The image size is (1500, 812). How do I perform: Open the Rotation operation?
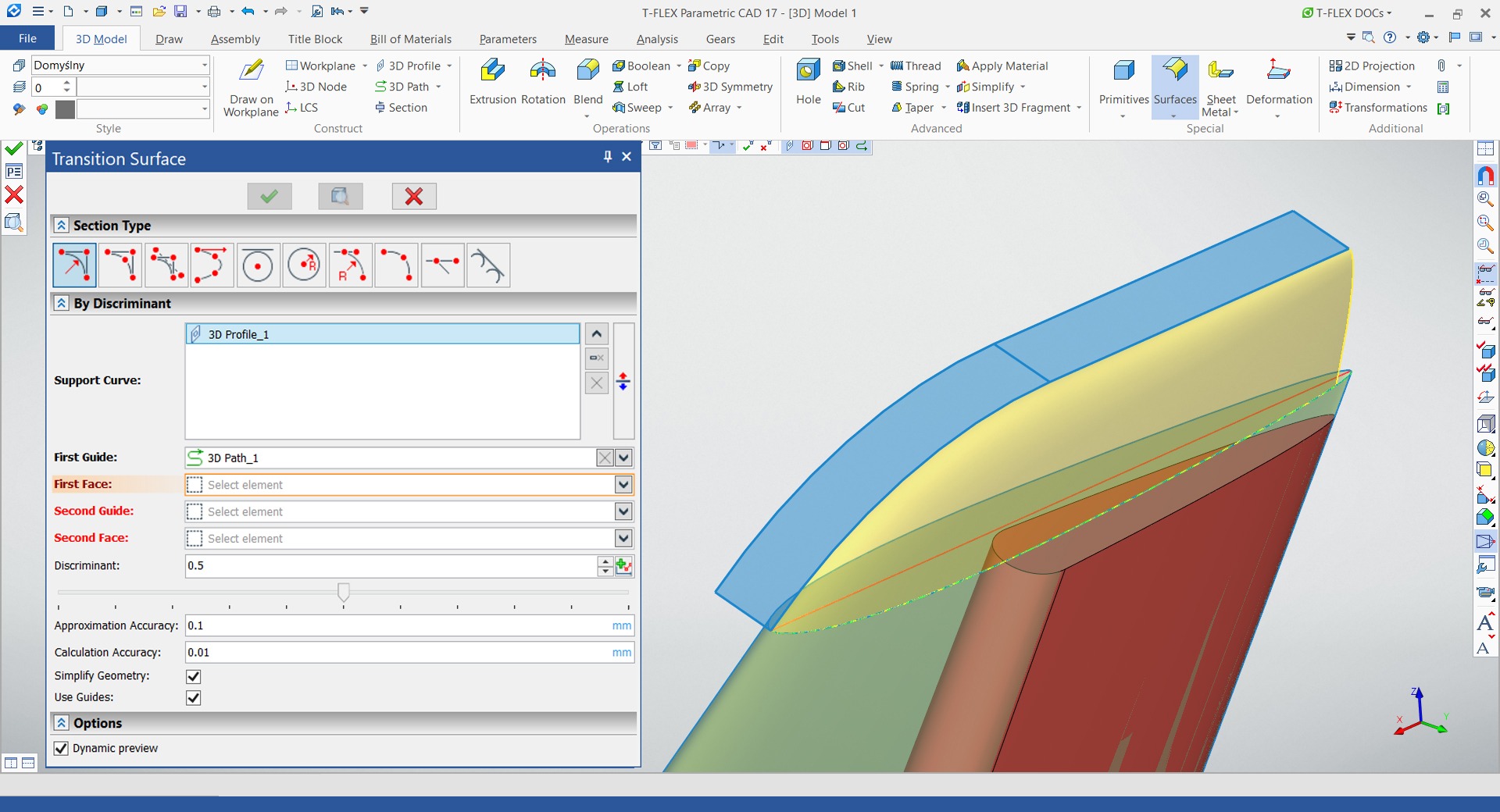(x=543, y=82)
